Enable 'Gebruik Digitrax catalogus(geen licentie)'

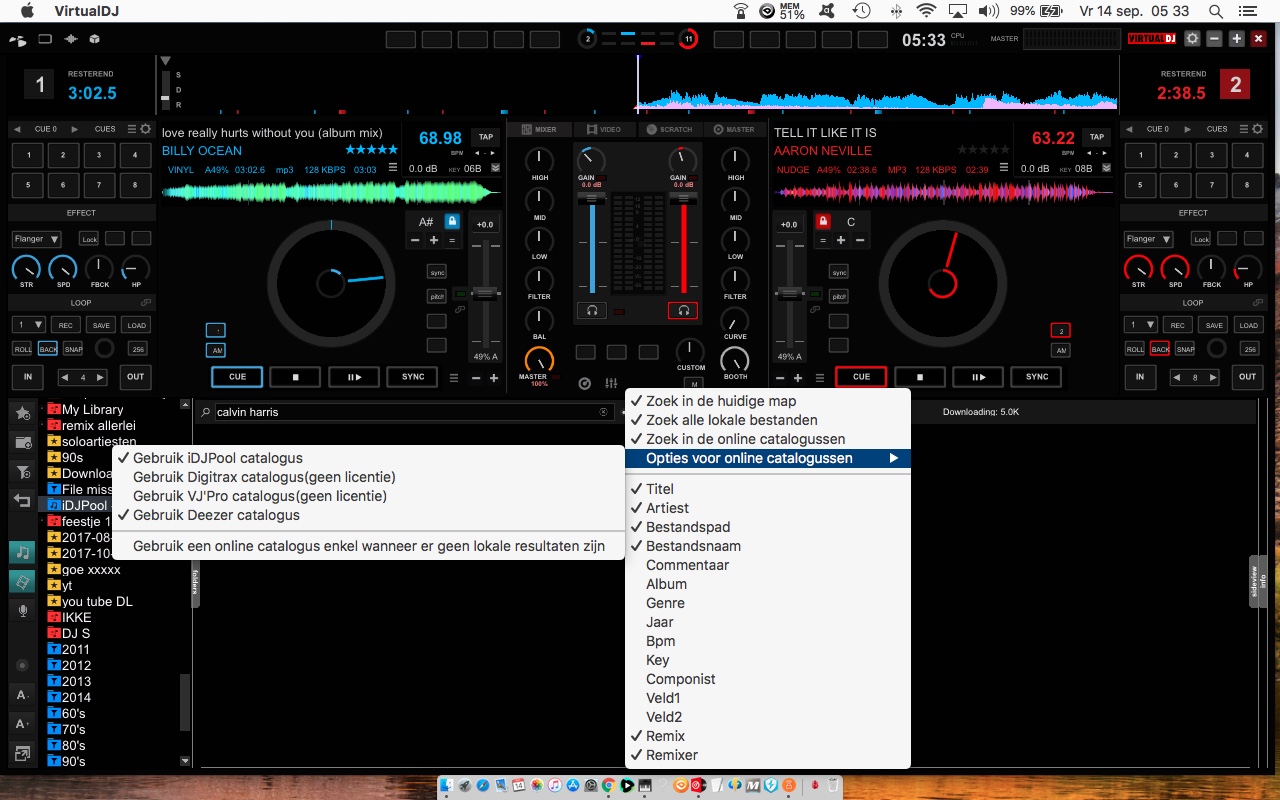click(x=369, y=477)
